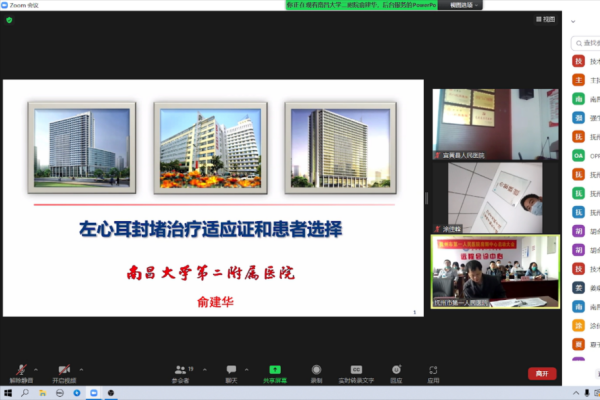Show hidden system tray icons
Screen dimensions: 600x400
pos(576,393)
